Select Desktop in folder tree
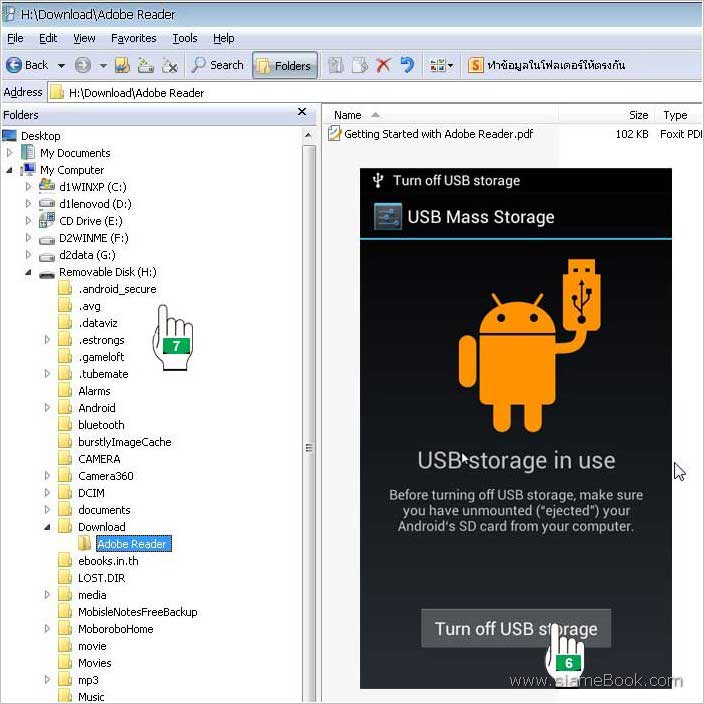Screen dimensions: 704x704 [x=40, y=136]
